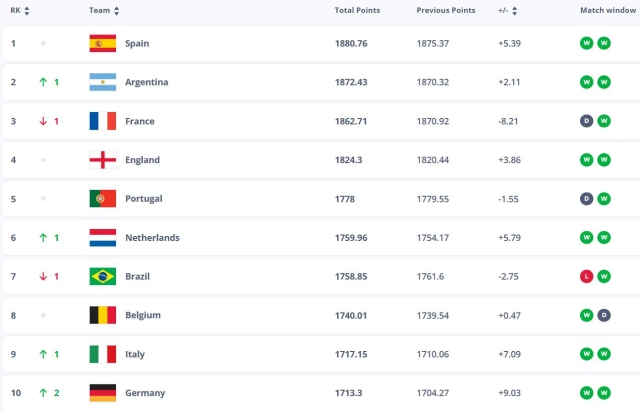Click the Portugal flag icon
This screenshot has height=411, width=640.
(x=103, y=198)
